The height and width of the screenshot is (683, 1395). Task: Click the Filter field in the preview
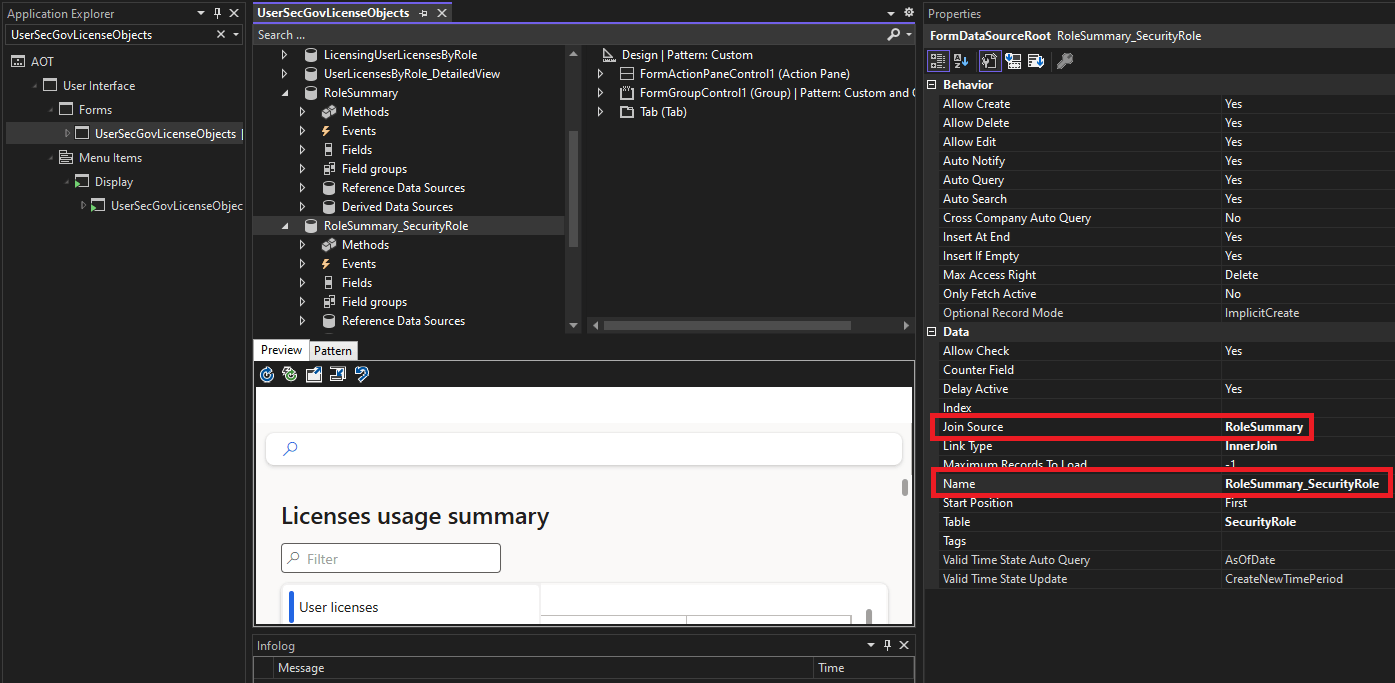(391, 558)
